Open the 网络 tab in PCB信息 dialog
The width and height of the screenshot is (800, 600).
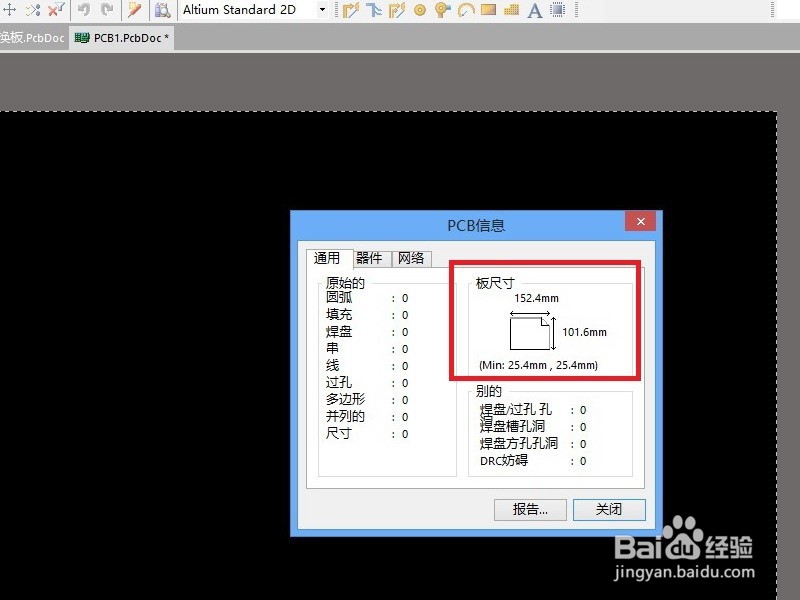(x=411, y=258)
